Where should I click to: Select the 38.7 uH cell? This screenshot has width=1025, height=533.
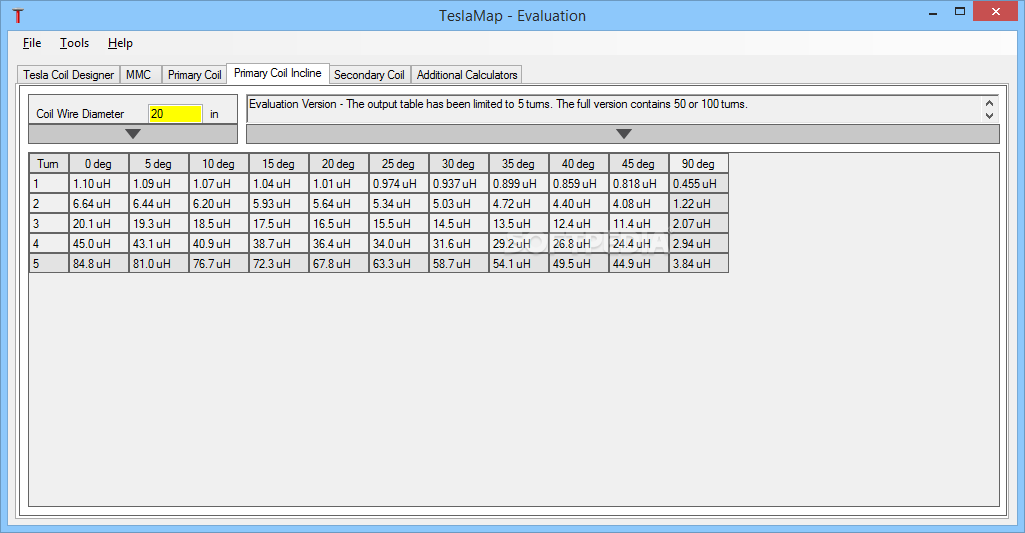point(278,243)
